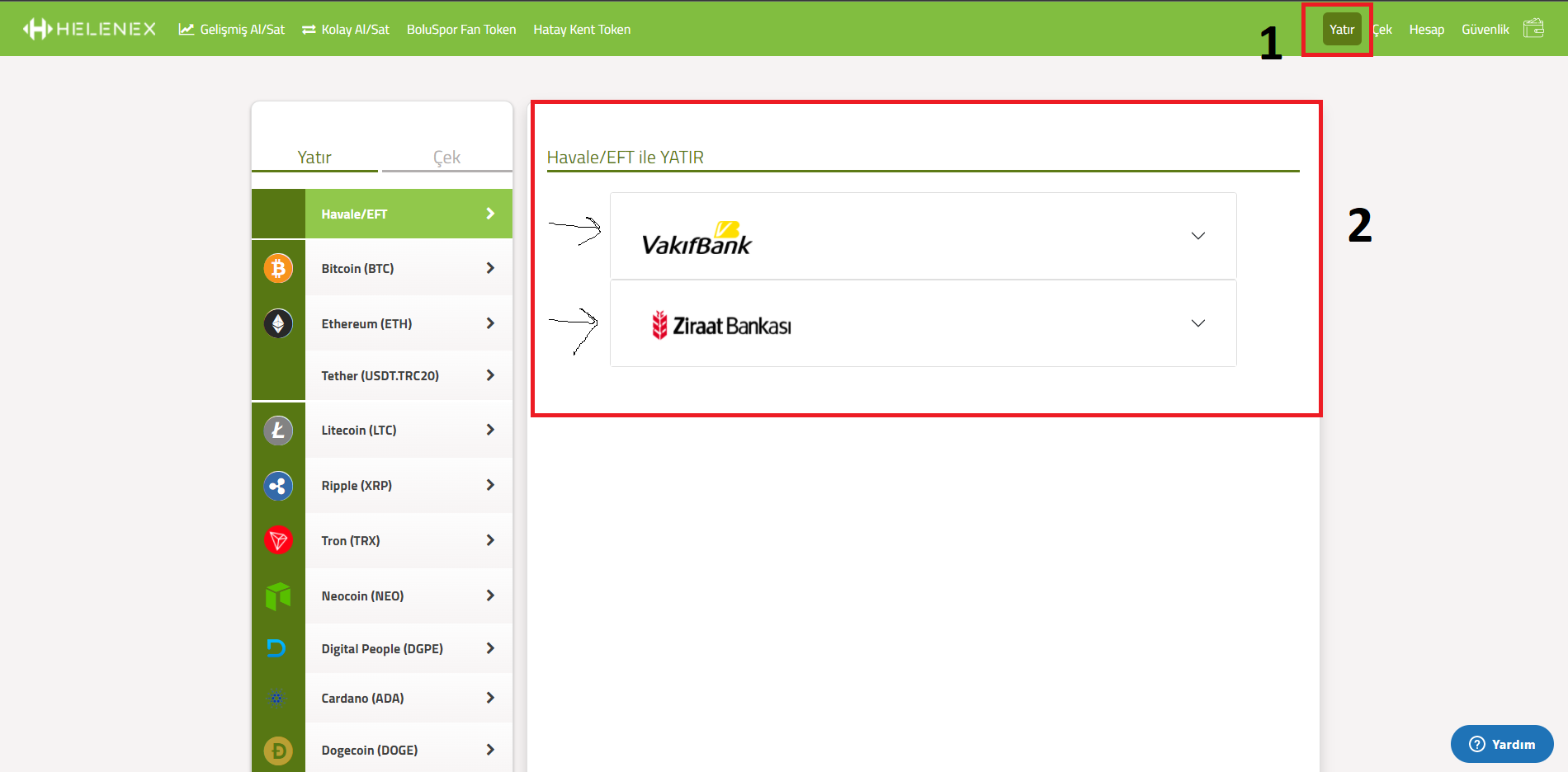Click the Dogecoin coin icon
The width and height of the screenshot is (1568, 772).
coord(278,751)
